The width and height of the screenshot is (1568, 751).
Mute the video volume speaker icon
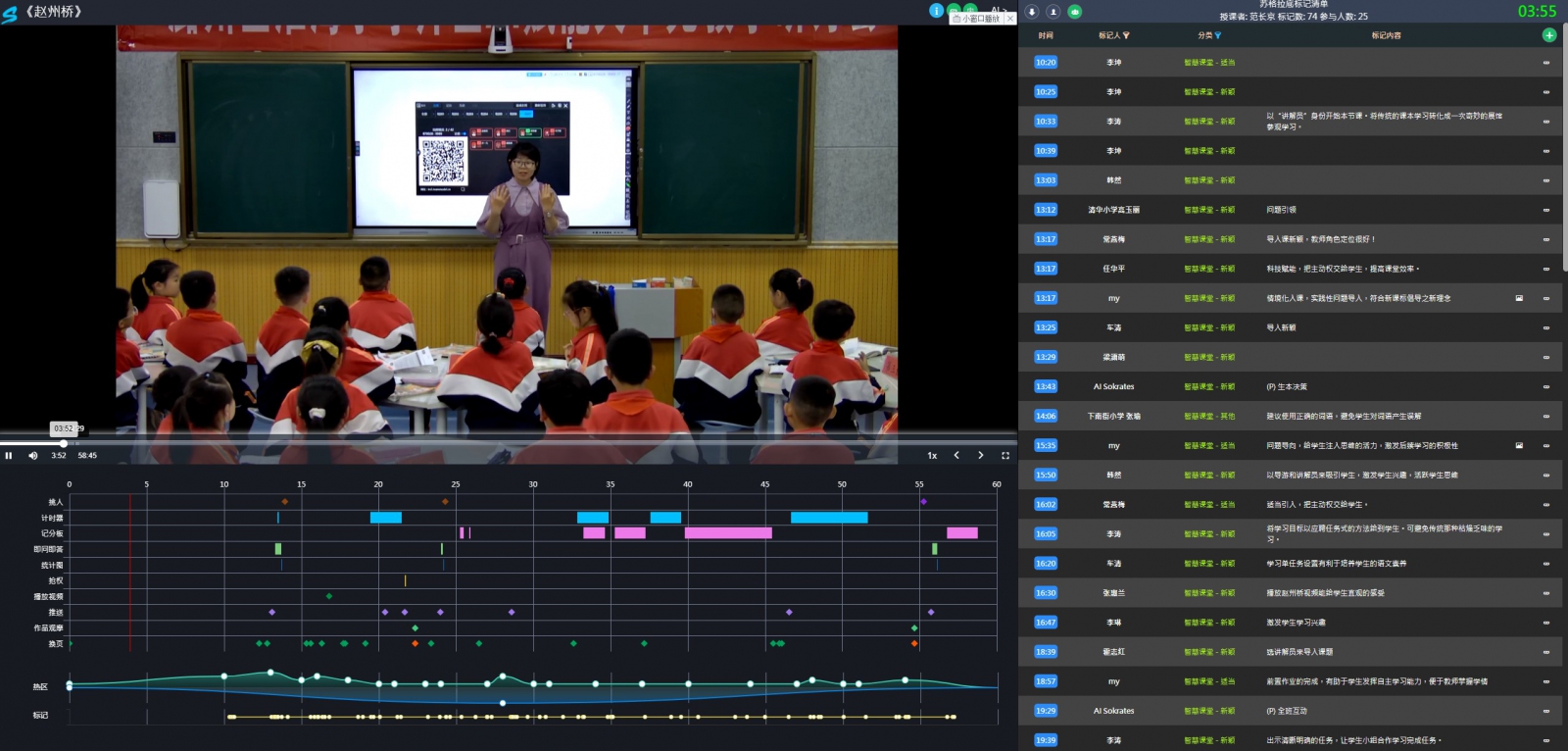(x=32, y=455)
